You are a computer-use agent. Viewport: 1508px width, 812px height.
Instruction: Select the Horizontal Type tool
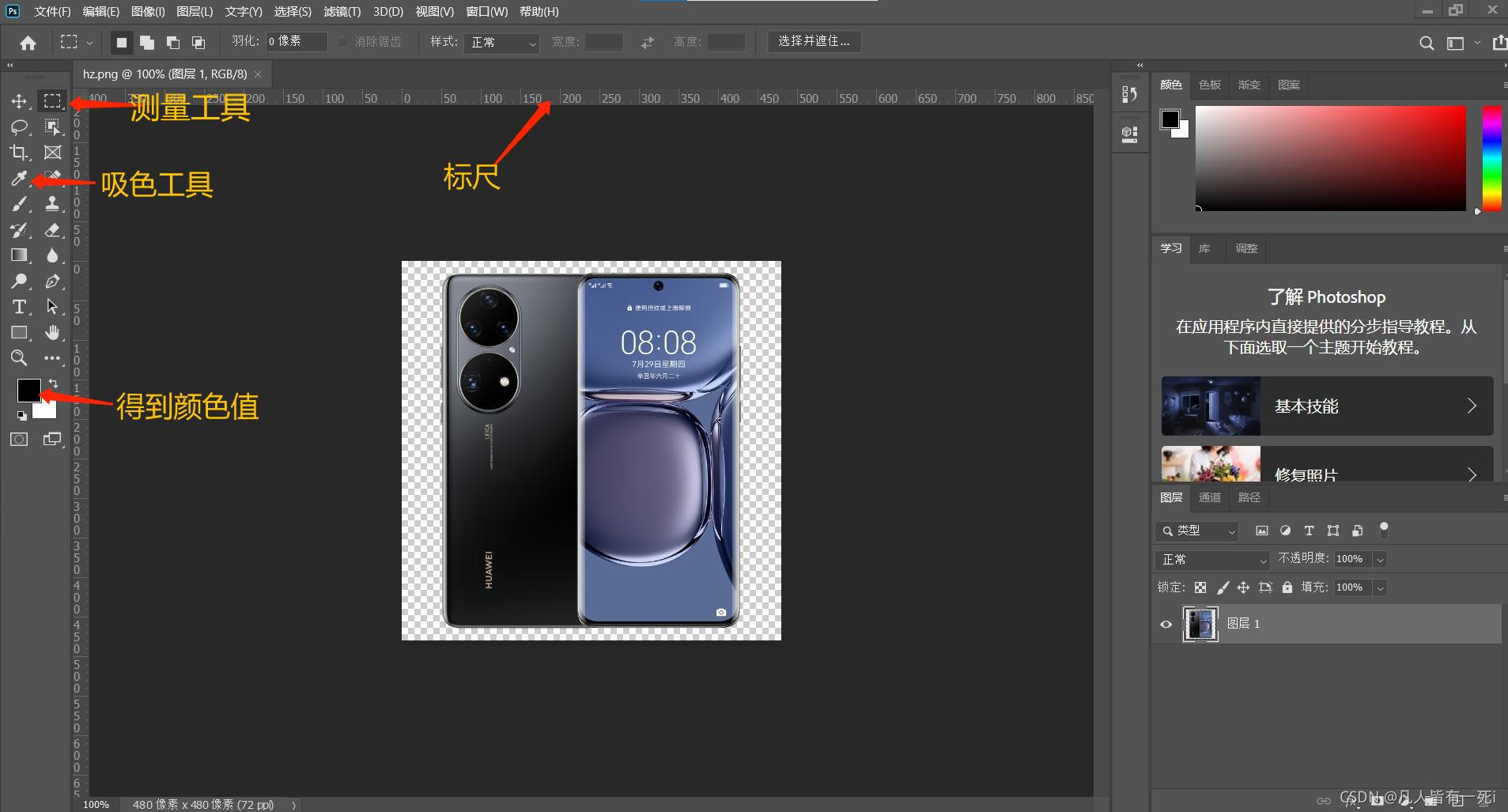pyautogui.click(x=19, y=307)
